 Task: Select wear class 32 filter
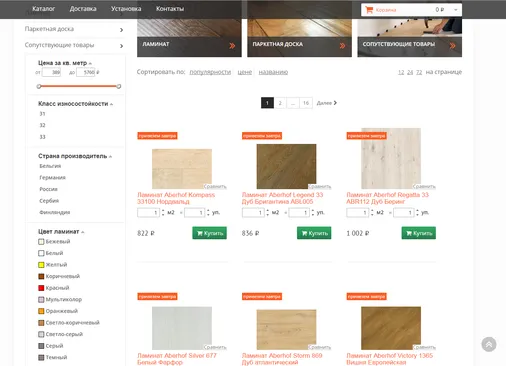[x=42, y=125]
